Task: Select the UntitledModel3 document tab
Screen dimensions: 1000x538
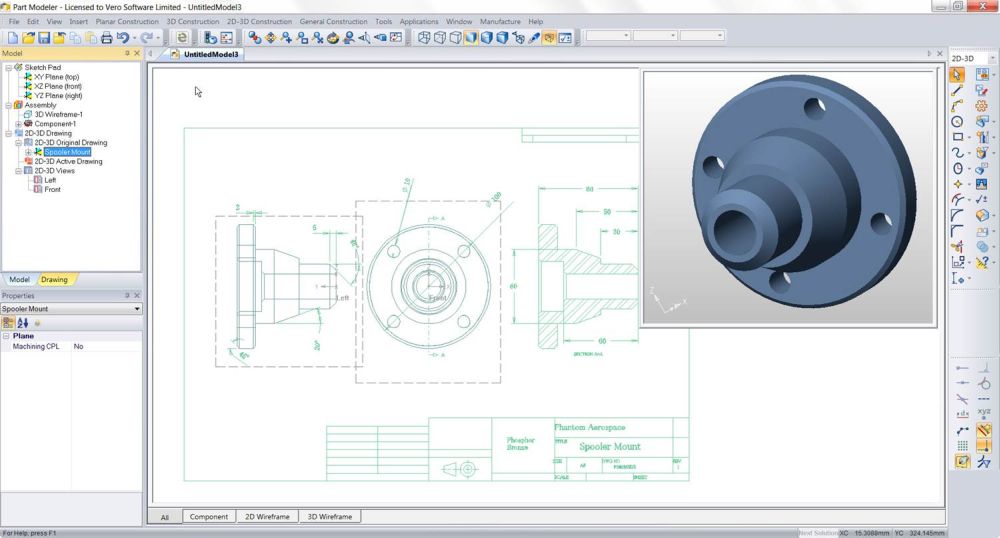Action: point(205,54)
